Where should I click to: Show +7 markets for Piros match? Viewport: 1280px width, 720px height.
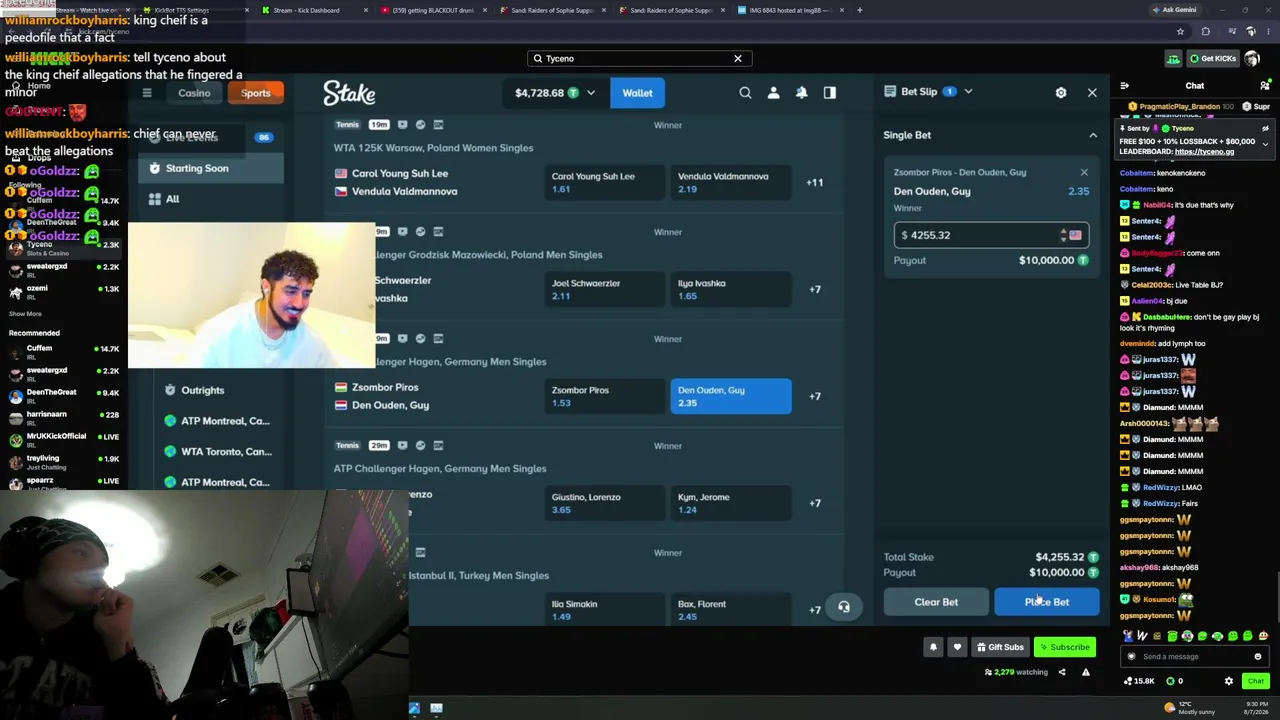(815, 396)
